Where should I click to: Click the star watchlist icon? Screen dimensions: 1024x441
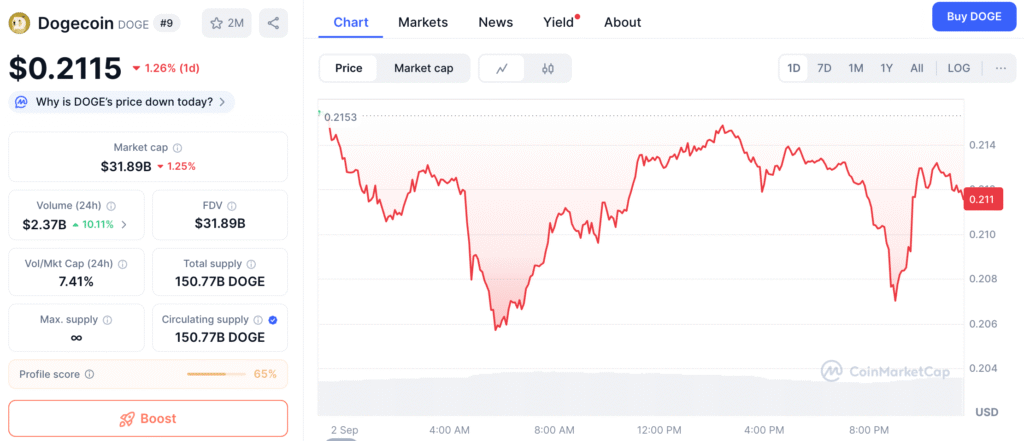[216, 24]
